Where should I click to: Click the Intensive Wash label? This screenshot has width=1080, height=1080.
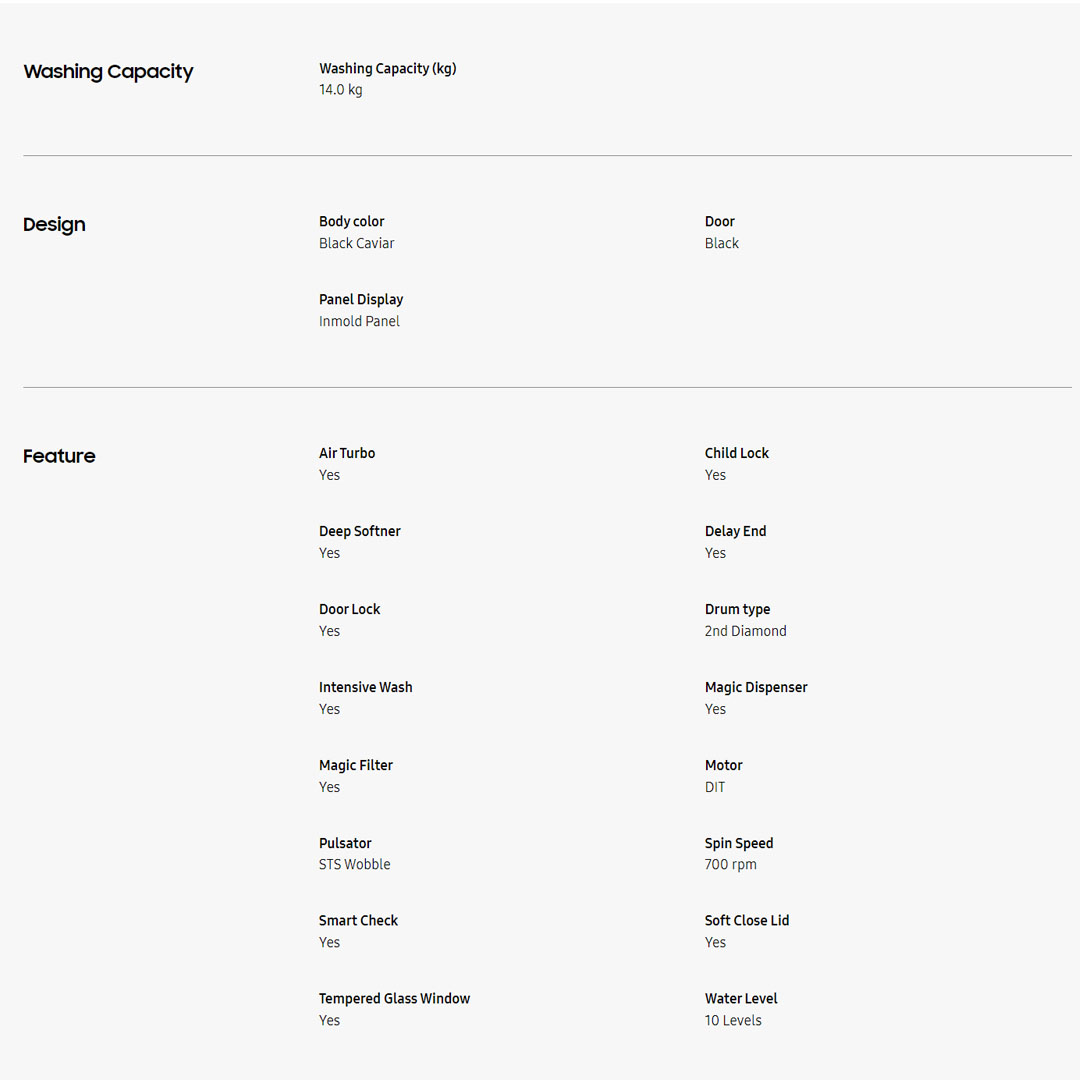click(366, 688)
